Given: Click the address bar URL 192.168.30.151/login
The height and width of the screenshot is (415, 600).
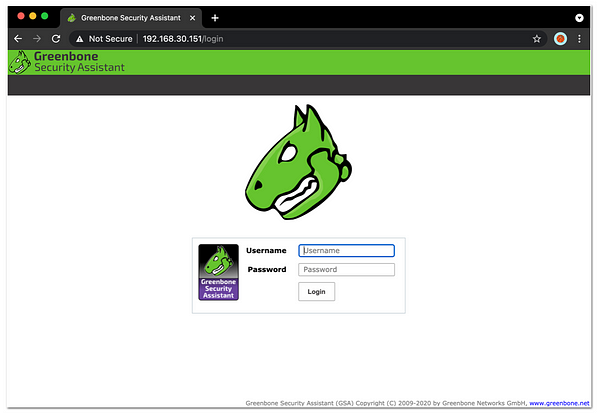Looking at the screenshot, I should coord(183,39).
